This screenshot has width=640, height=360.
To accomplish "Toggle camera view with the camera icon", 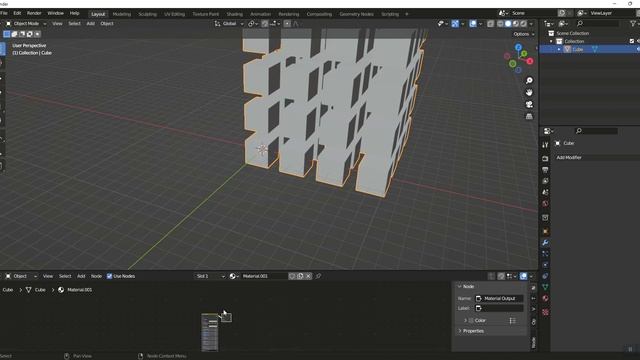I will [529, 104].
